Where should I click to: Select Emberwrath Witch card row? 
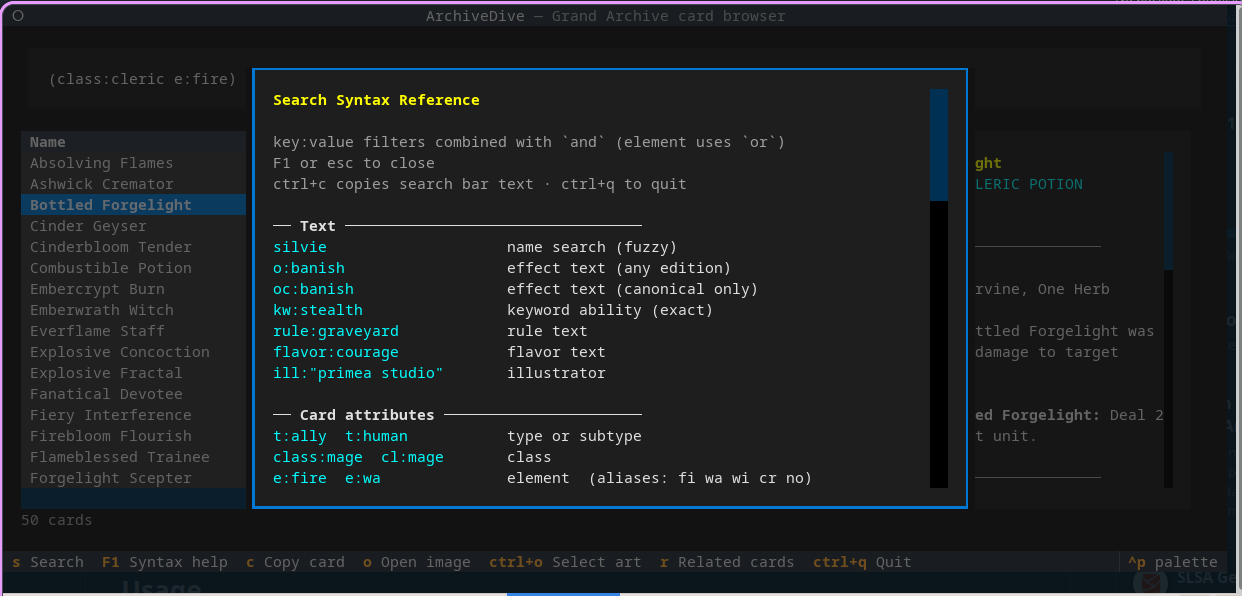tap(133, 310)
